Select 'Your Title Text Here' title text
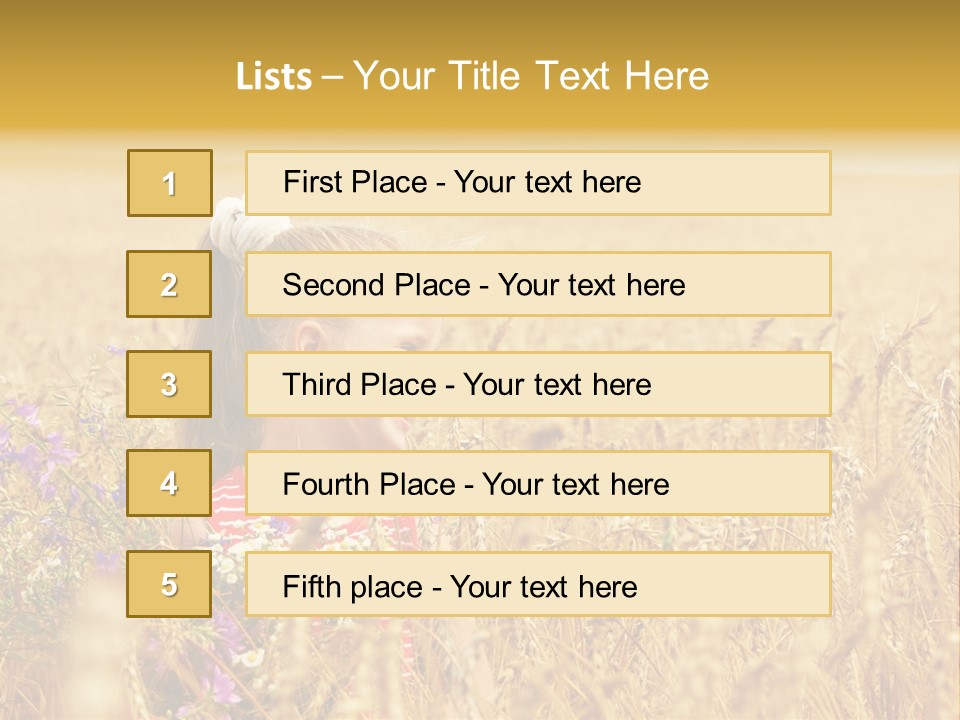Screen dimensions: 960x720 [530, 77]
